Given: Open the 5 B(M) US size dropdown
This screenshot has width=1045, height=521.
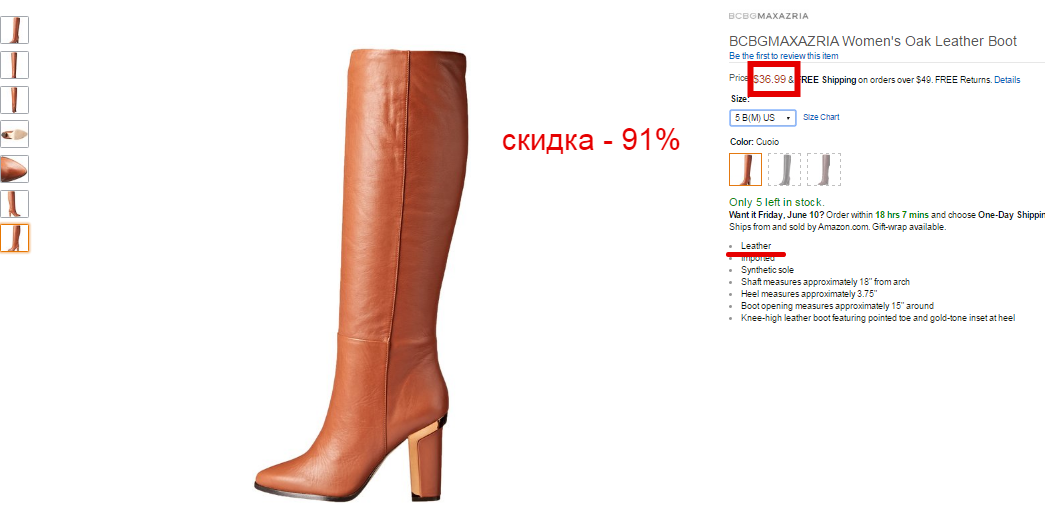Looking at the screenshot, I should pos(762,118).
